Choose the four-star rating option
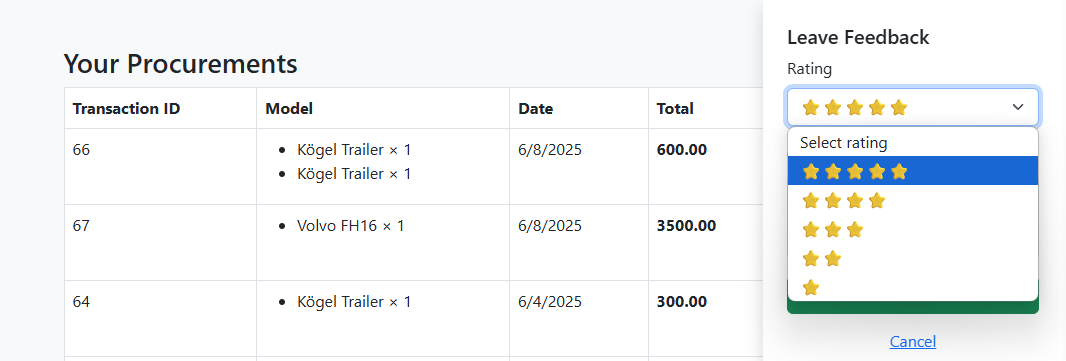This screenshot has width=1066, height=361. [912, 200]
